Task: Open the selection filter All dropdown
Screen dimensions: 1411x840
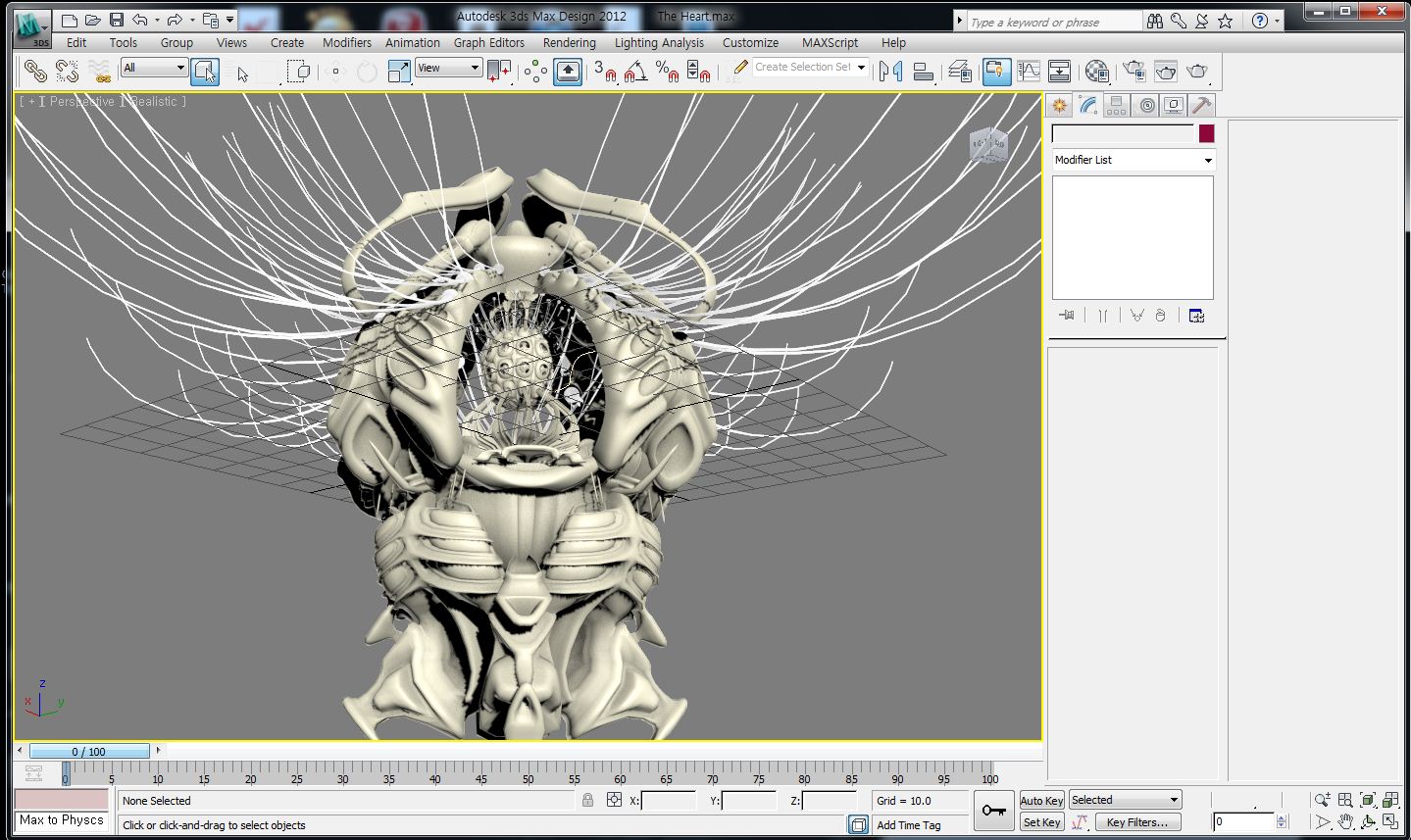Action: pyautogui.click(x=154, y=68)
